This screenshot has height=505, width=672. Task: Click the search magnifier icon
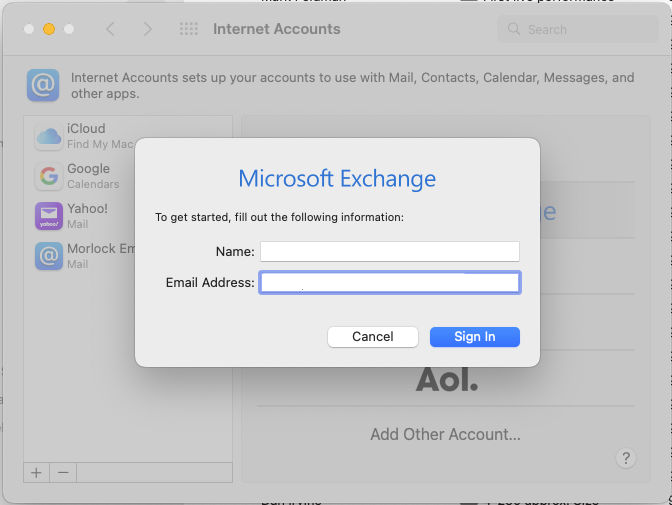(x=513, y=29)
